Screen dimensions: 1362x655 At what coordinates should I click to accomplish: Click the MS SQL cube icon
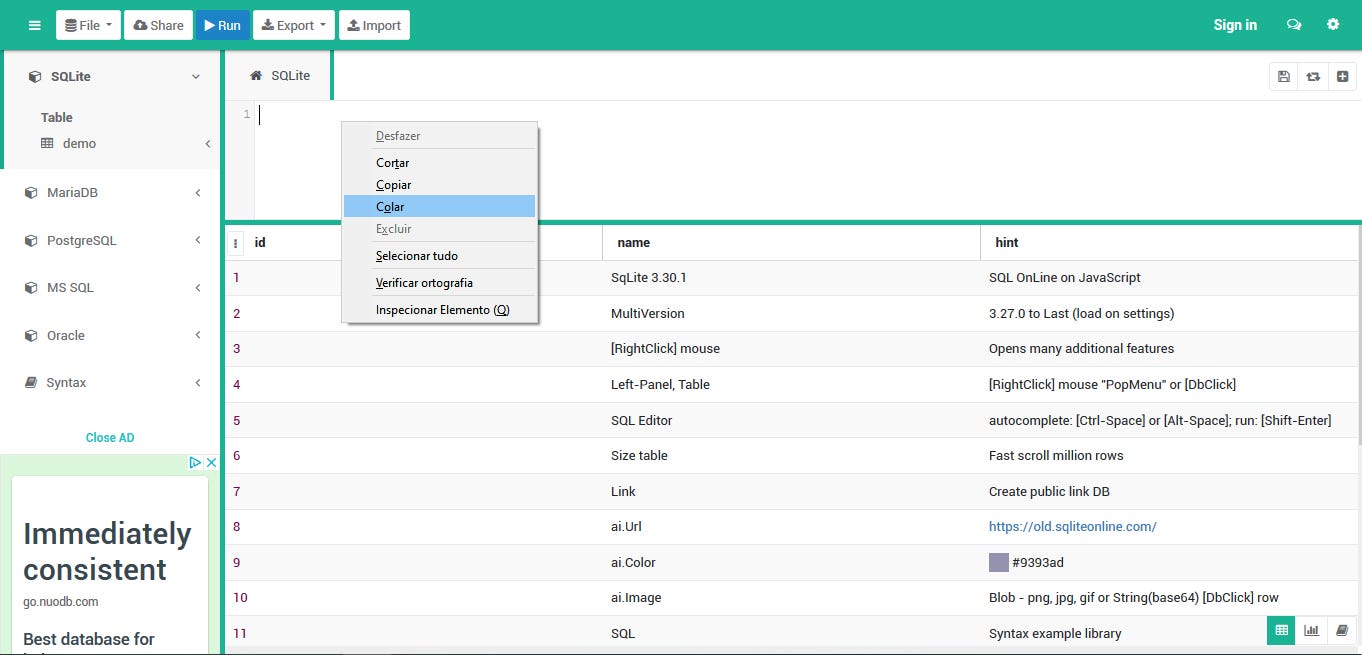pos(31,288)
